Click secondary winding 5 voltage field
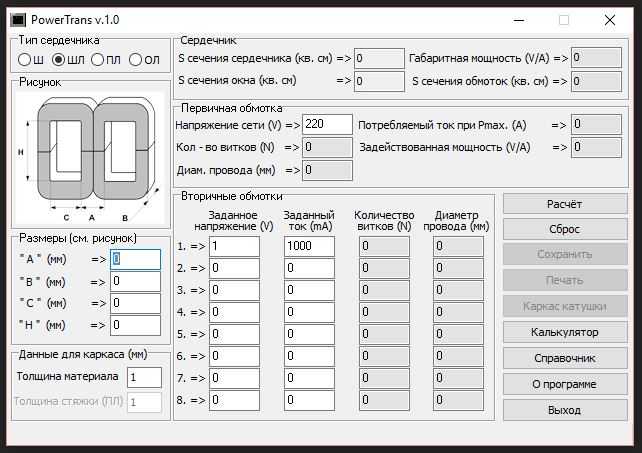Viewport: 642px width, 453px height. [x=234, y=334]
